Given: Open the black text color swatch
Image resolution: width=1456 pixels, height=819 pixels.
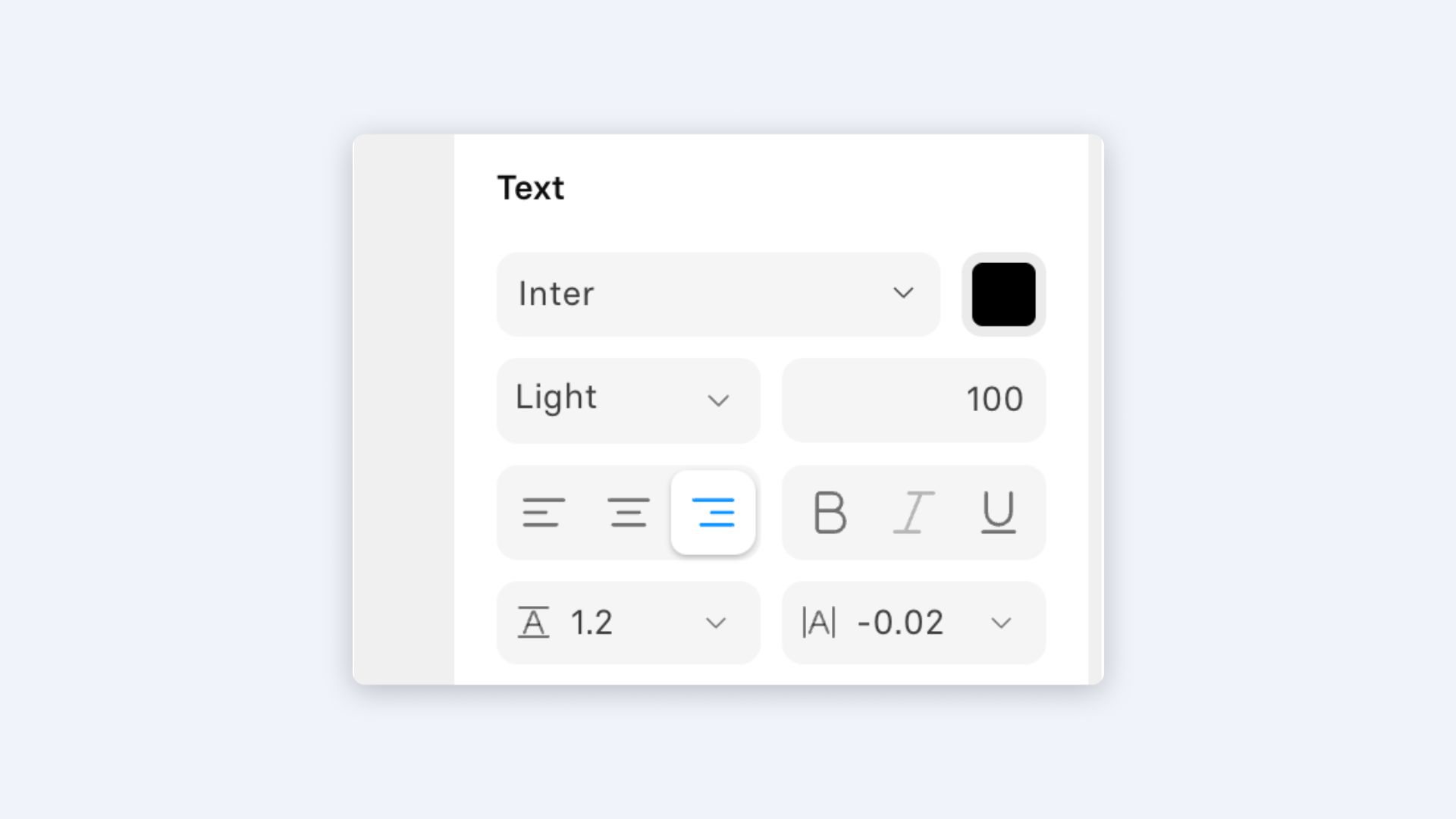Looking at the screenshot, I should tap(1004, 294).
